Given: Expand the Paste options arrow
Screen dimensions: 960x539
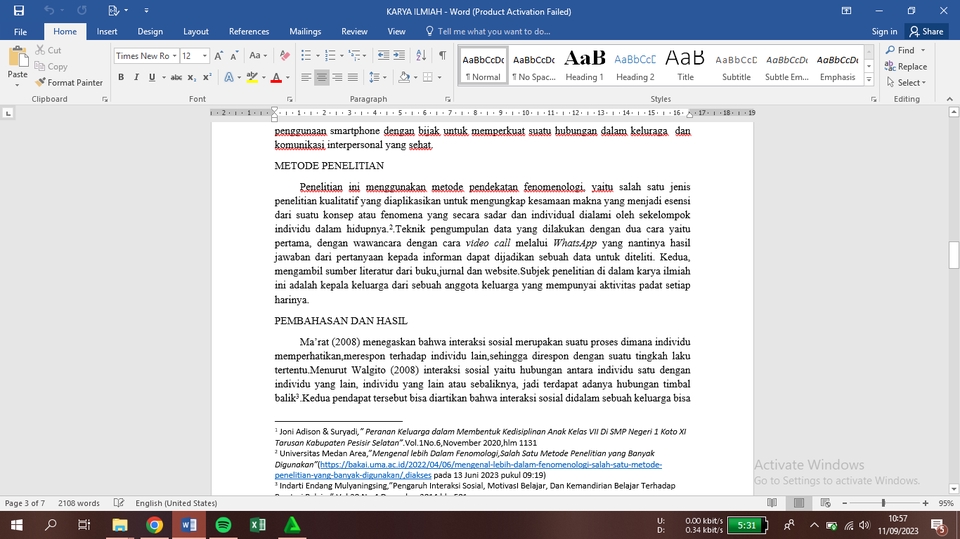Looking at the screenshot, I should point(17,85).
